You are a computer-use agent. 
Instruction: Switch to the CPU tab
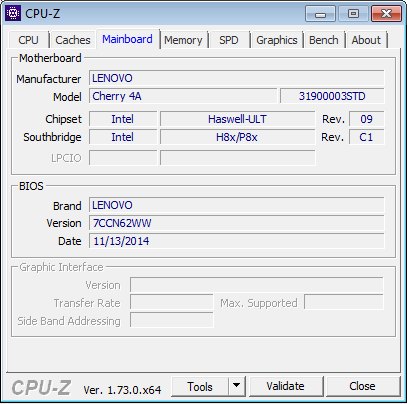28,40
